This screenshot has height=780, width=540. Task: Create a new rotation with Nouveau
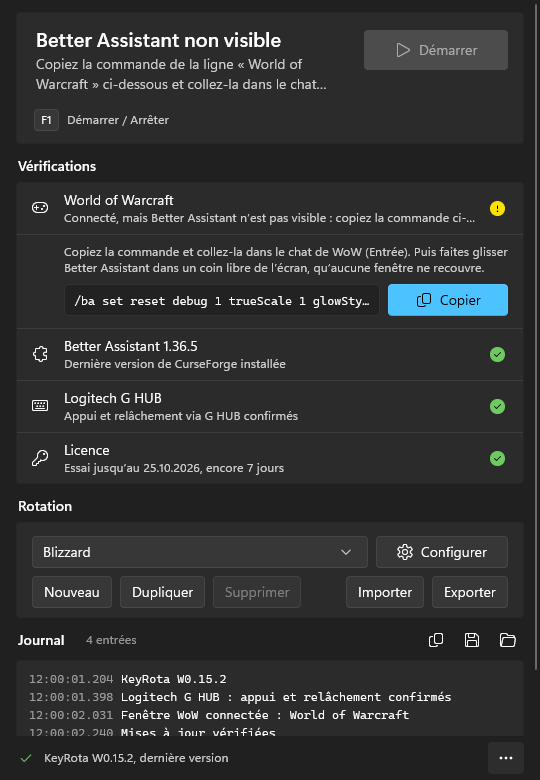coord(72,592)
